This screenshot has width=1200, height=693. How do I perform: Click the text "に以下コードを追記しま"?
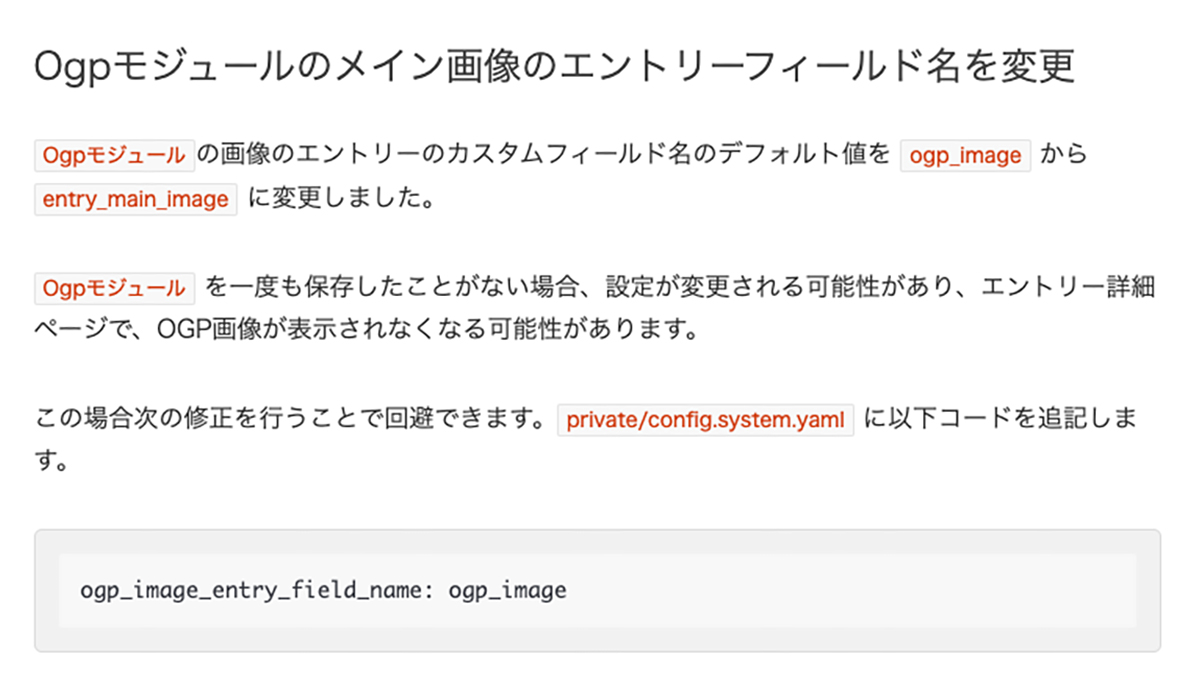pyautogui.click(x=999, y=420)
